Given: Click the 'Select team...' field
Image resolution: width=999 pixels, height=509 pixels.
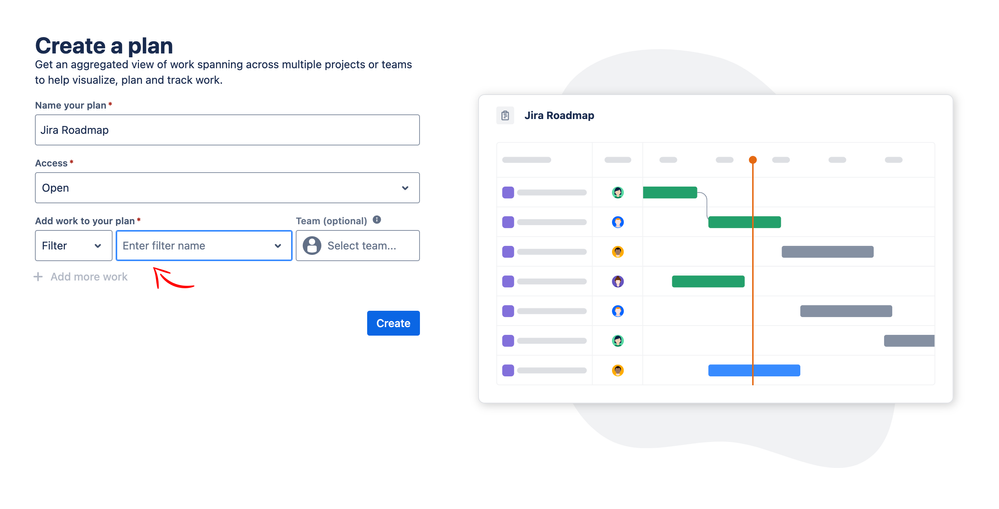Looking at the screenshot, I should (357, 246).
